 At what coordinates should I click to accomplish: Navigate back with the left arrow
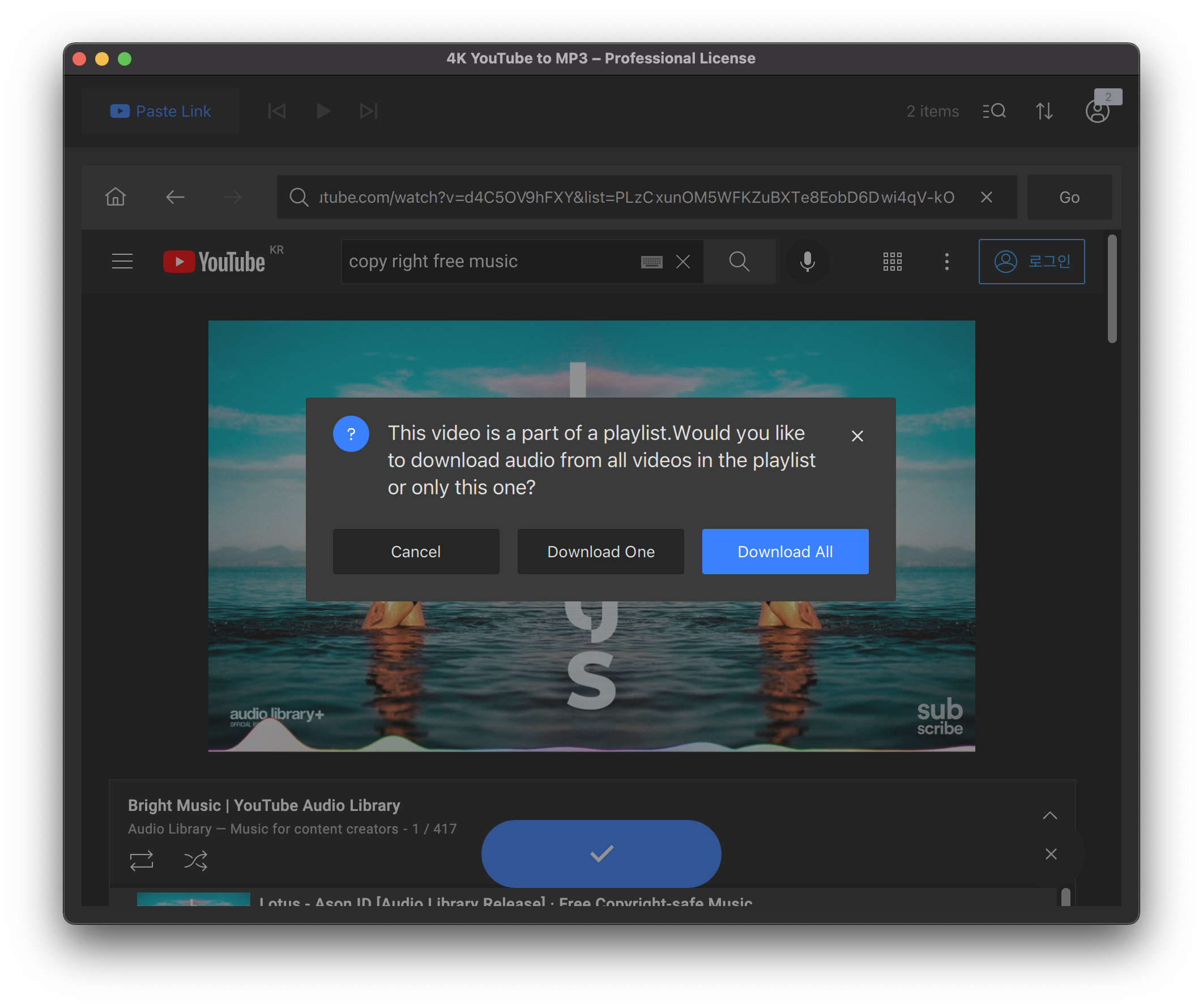coord(174,197)
